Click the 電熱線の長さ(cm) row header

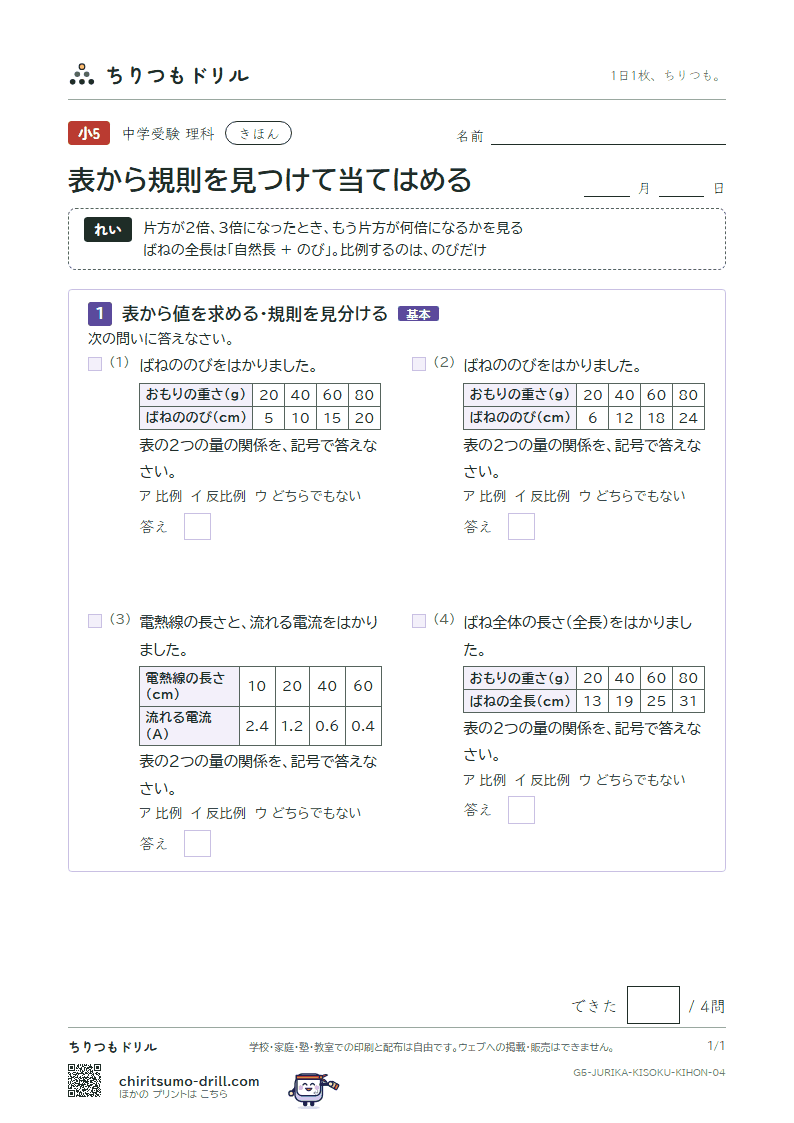pyautogui.click(x=190, y=686)
